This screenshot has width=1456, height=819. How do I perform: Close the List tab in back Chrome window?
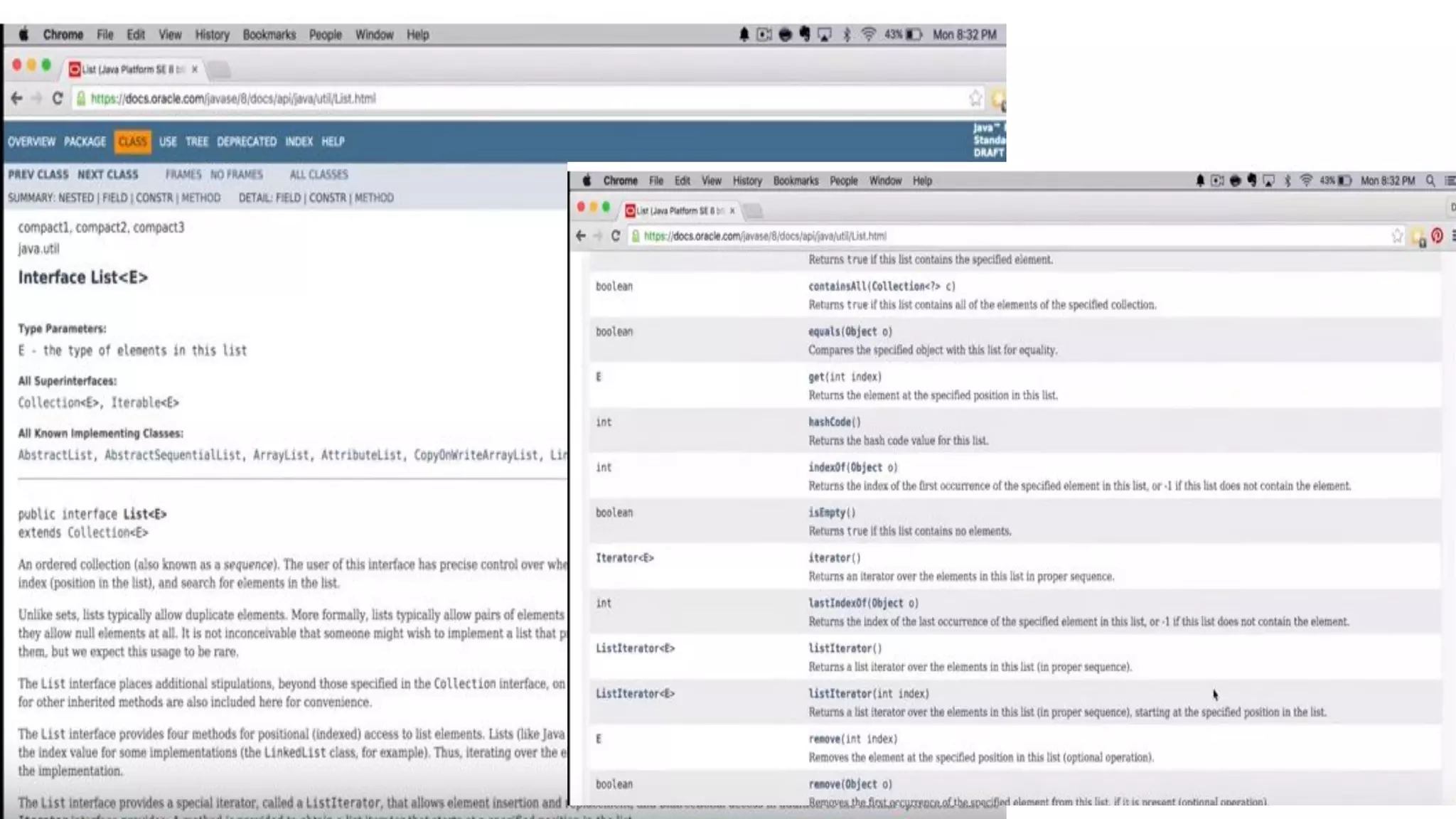[x=194, y=70]
